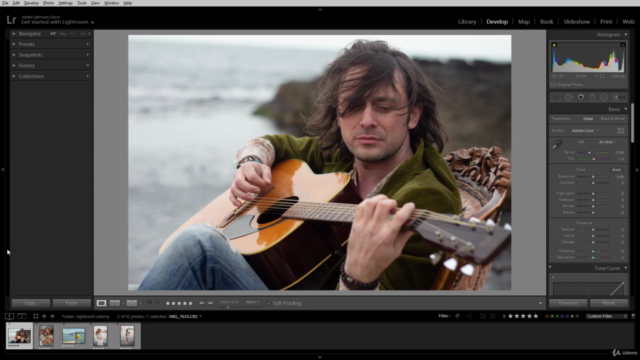The image size is (640, 360).
Task: Expand the Presets panel
Action: click(x=14, y=44)
